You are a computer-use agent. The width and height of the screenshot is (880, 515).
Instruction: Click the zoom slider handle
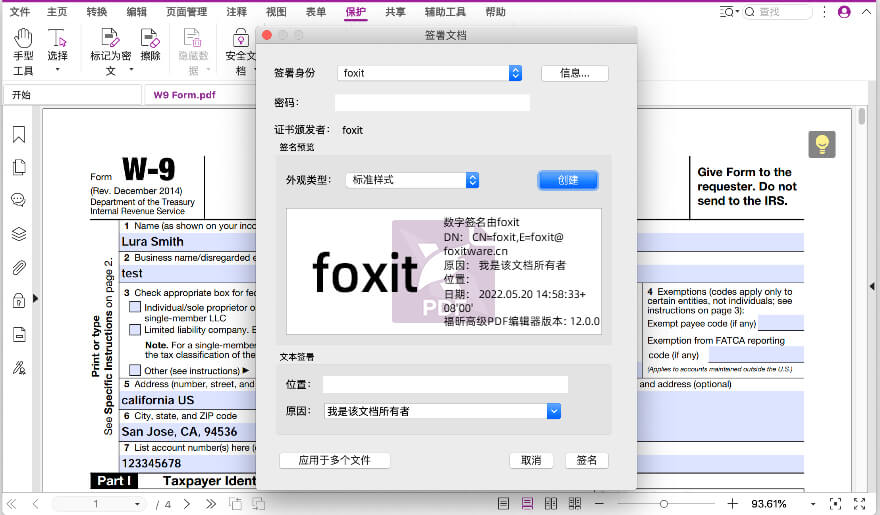[x=663, y=504]
